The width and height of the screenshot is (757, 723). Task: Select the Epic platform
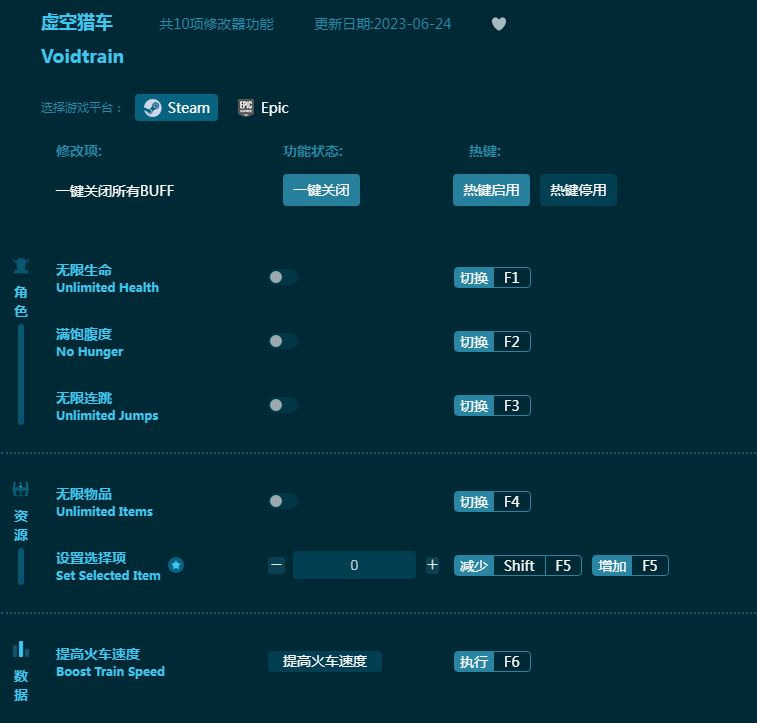coord(263,108)
